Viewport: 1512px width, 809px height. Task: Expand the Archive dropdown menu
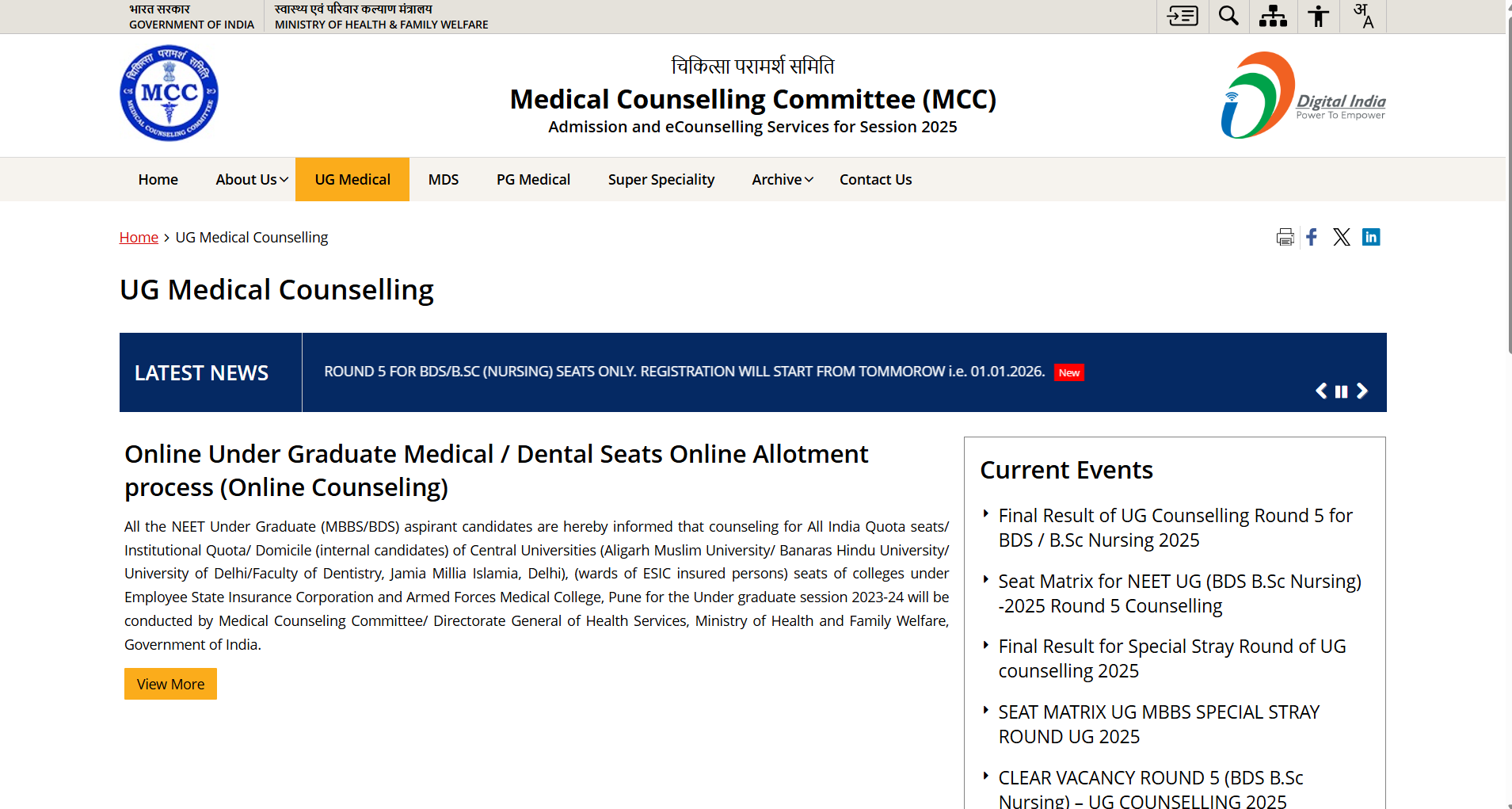[x=783, y=180]
